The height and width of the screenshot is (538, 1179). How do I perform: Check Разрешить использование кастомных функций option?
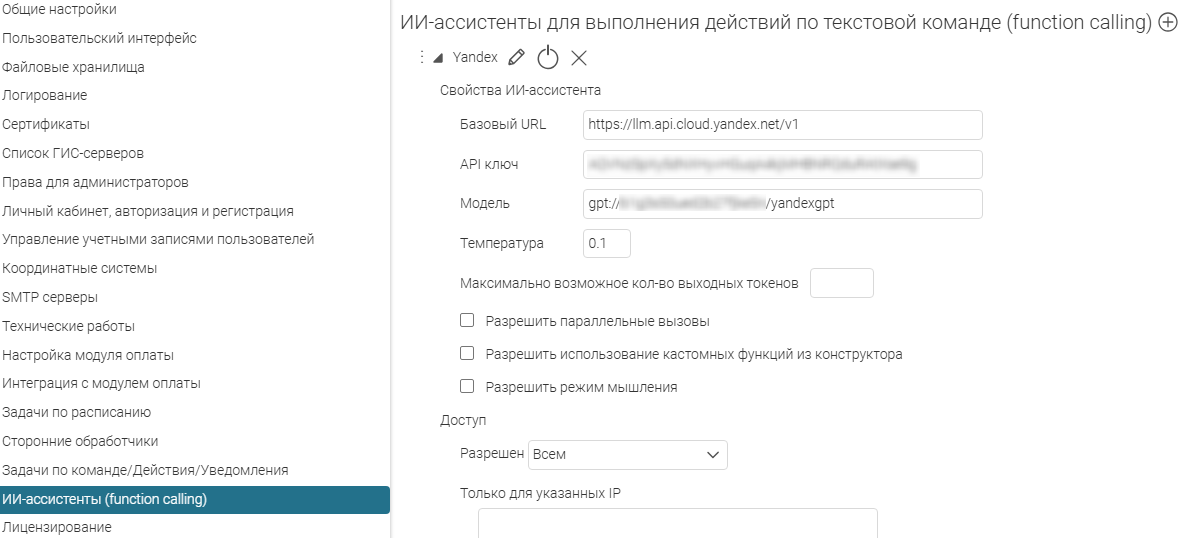coord(467,353)
